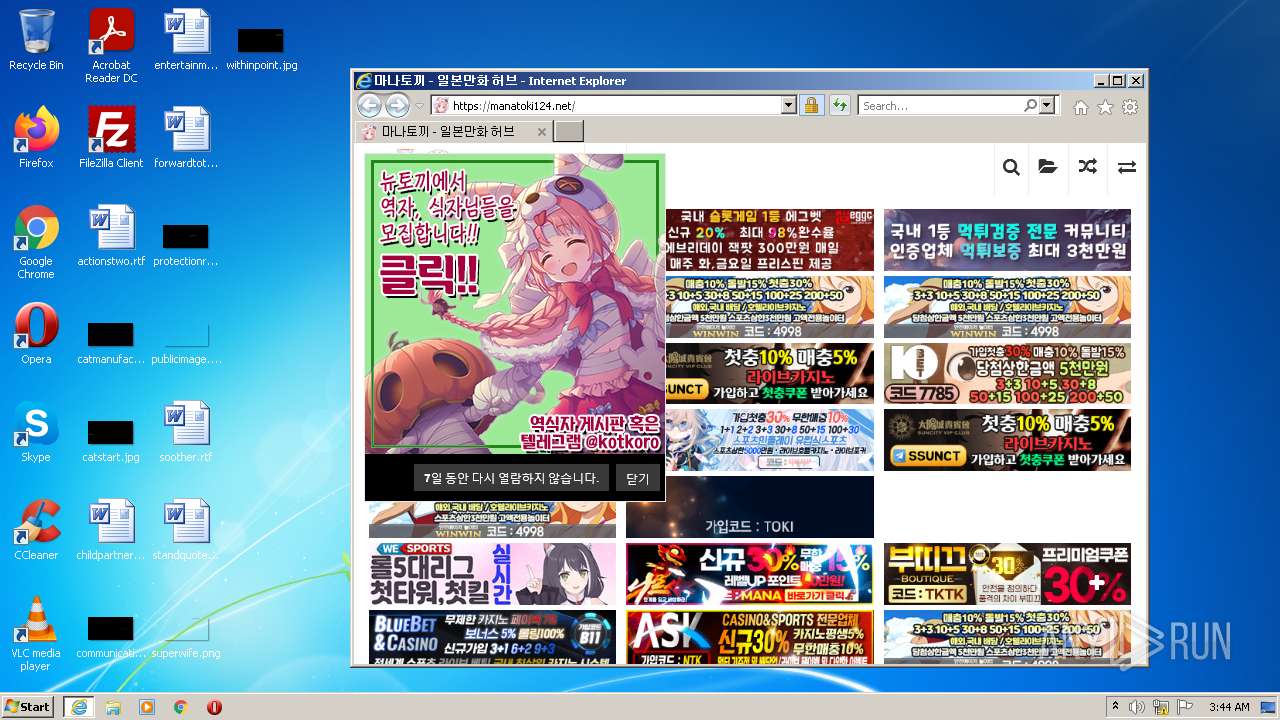Open the BLUEBET & CASINO banner
The height and width of the screenshot is (720, 1280).
tap(492, 637)
